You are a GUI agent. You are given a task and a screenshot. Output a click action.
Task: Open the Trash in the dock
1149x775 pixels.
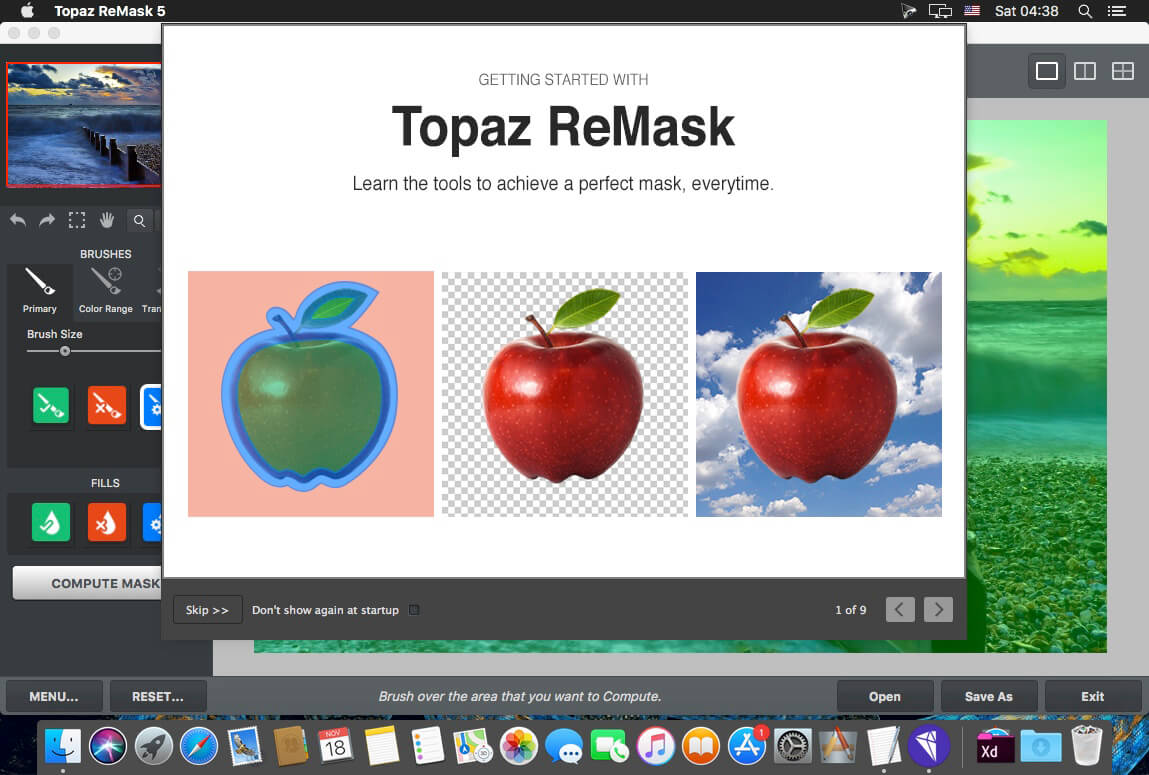tap(1086, 747)
